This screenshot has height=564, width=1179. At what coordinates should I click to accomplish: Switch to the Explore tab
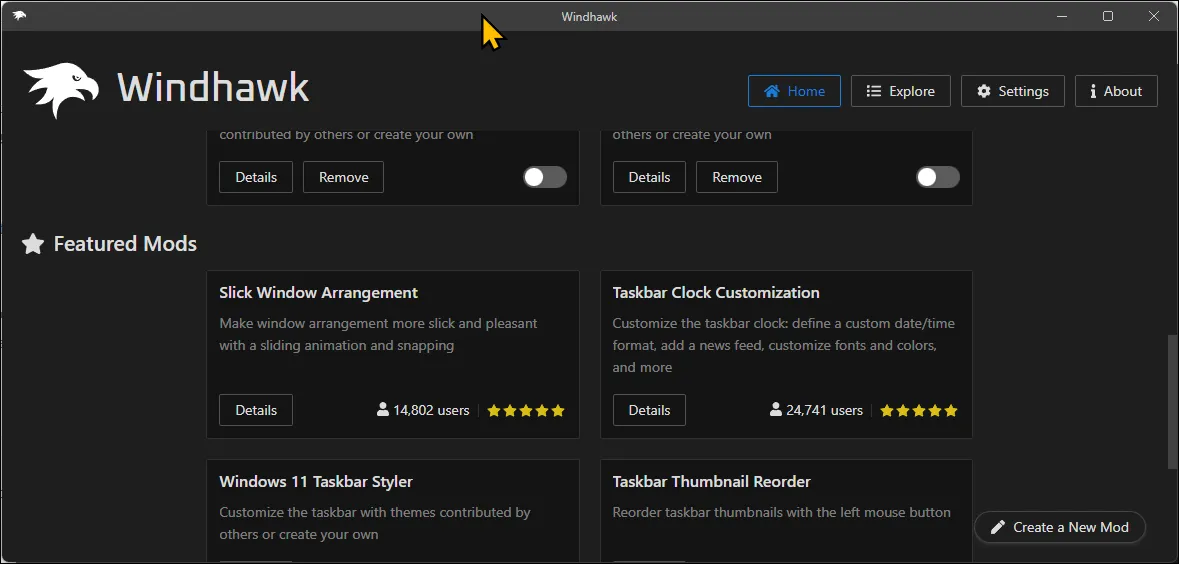pyautogui.click(x=900, y=91)
